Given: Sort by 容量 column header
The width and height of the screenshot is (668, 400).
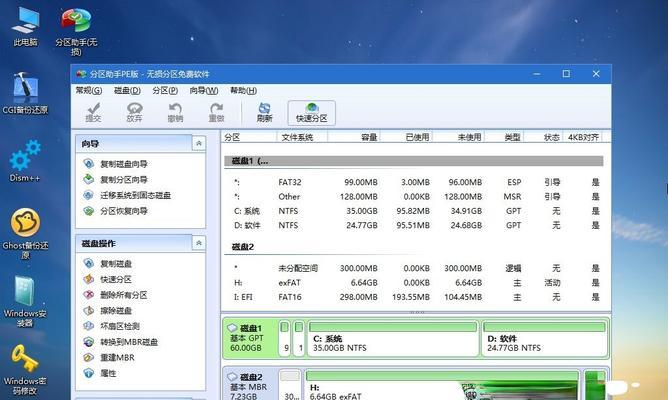Looking at the screenshot, I should coord(354,137).
